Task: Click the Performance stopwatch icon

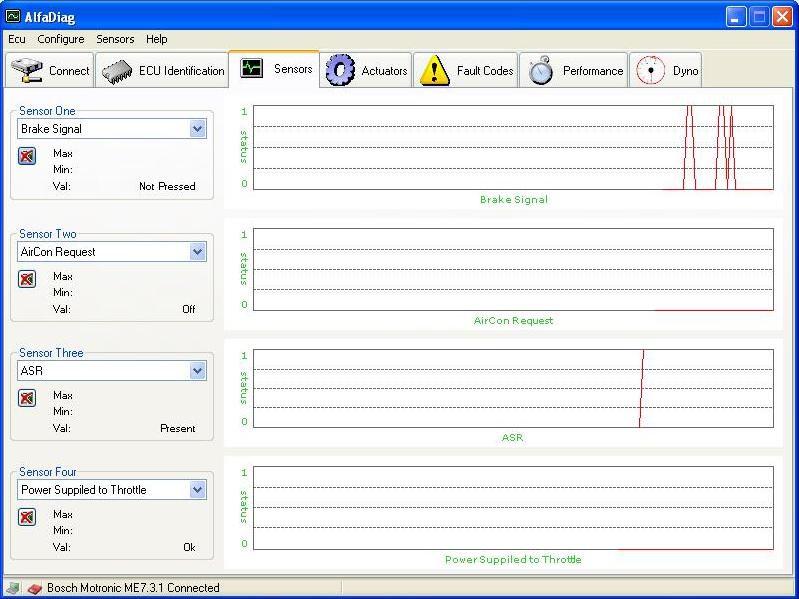Action: click(541, 71)
